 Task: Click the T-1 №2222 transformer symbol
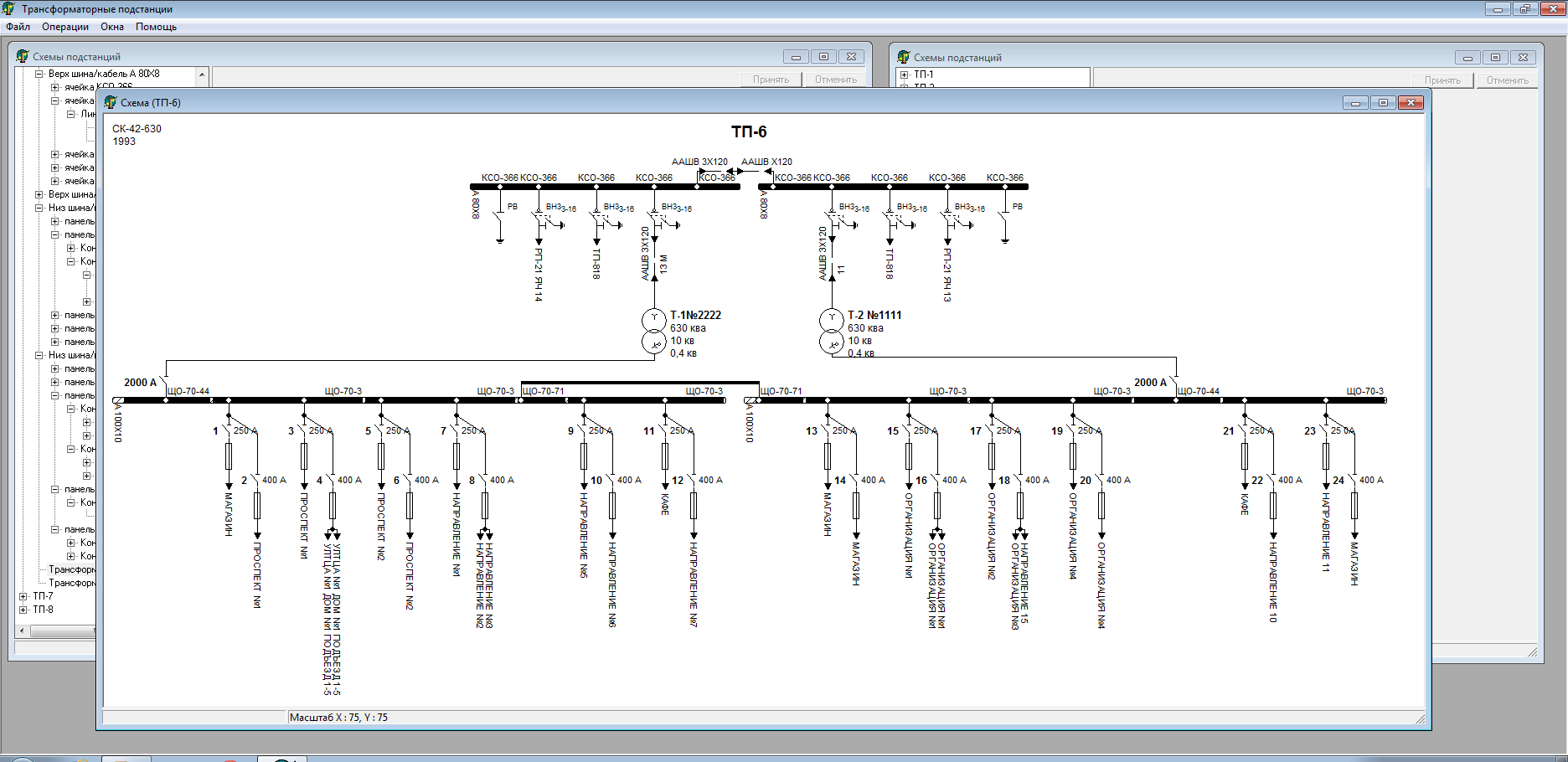click(654, 331)
